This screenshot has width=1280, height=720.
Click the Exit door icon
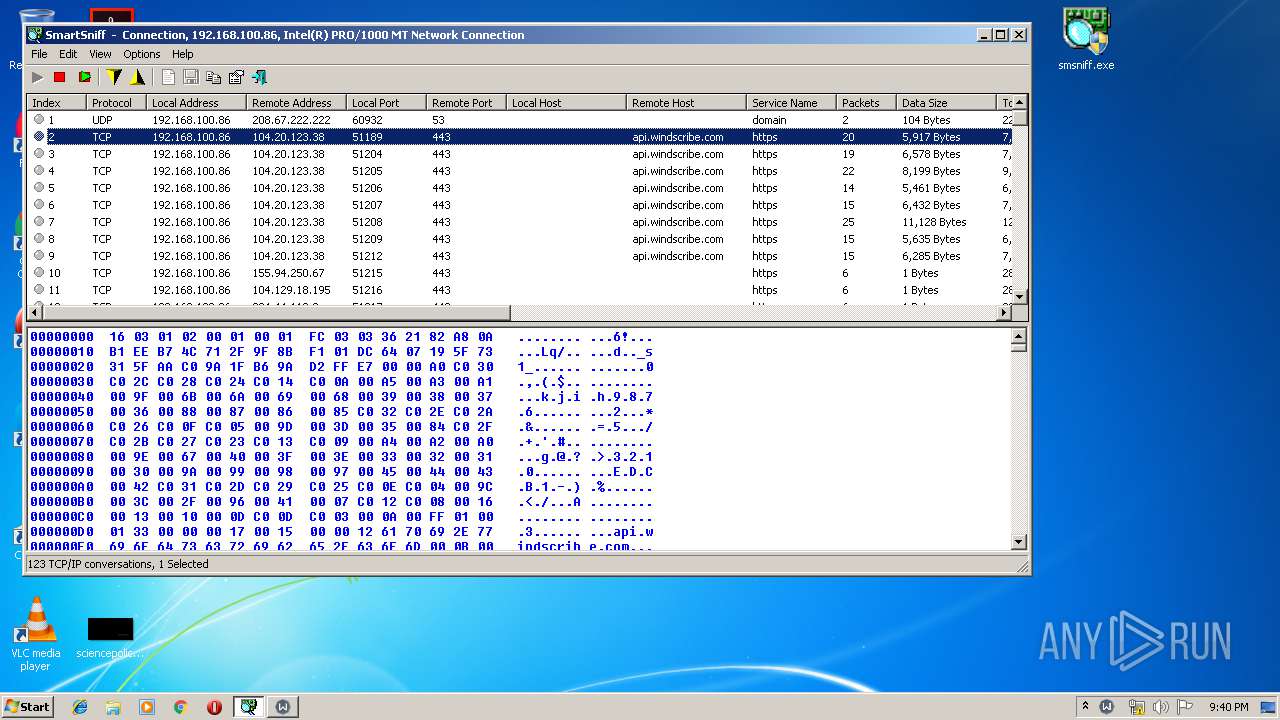[260, 77]
